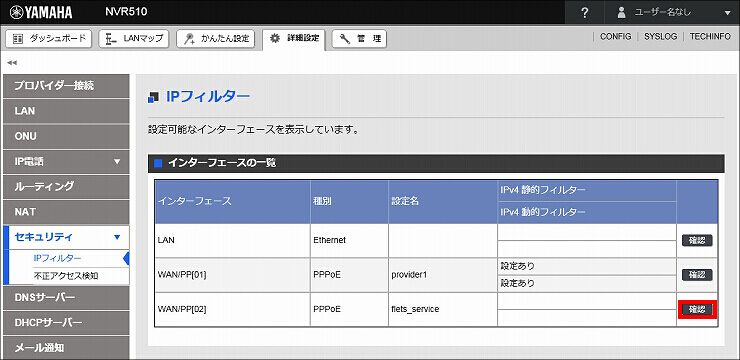Open the help question mark icon
Viewport: 740px width, 360px height.
click(584, 13)
